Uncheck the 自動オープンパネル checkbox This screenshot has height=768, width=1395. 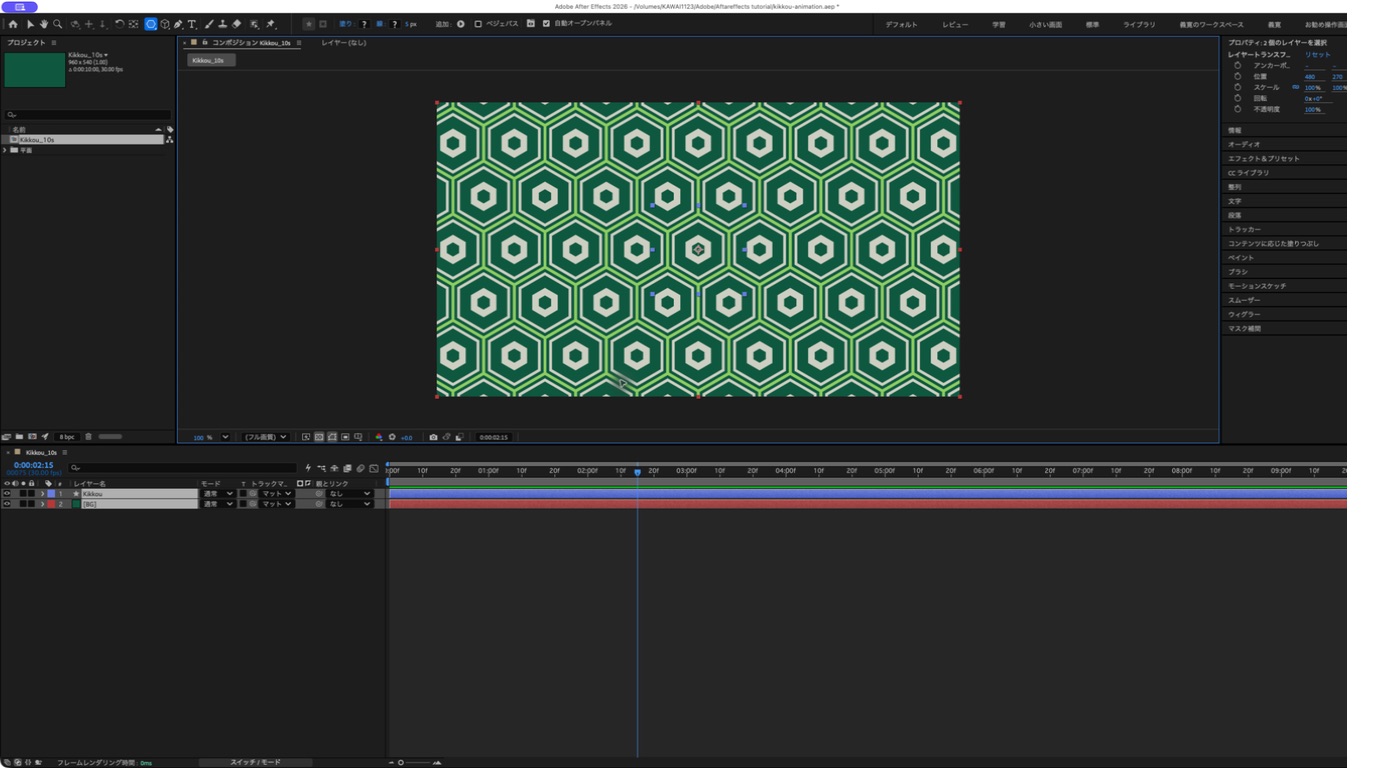546,24
